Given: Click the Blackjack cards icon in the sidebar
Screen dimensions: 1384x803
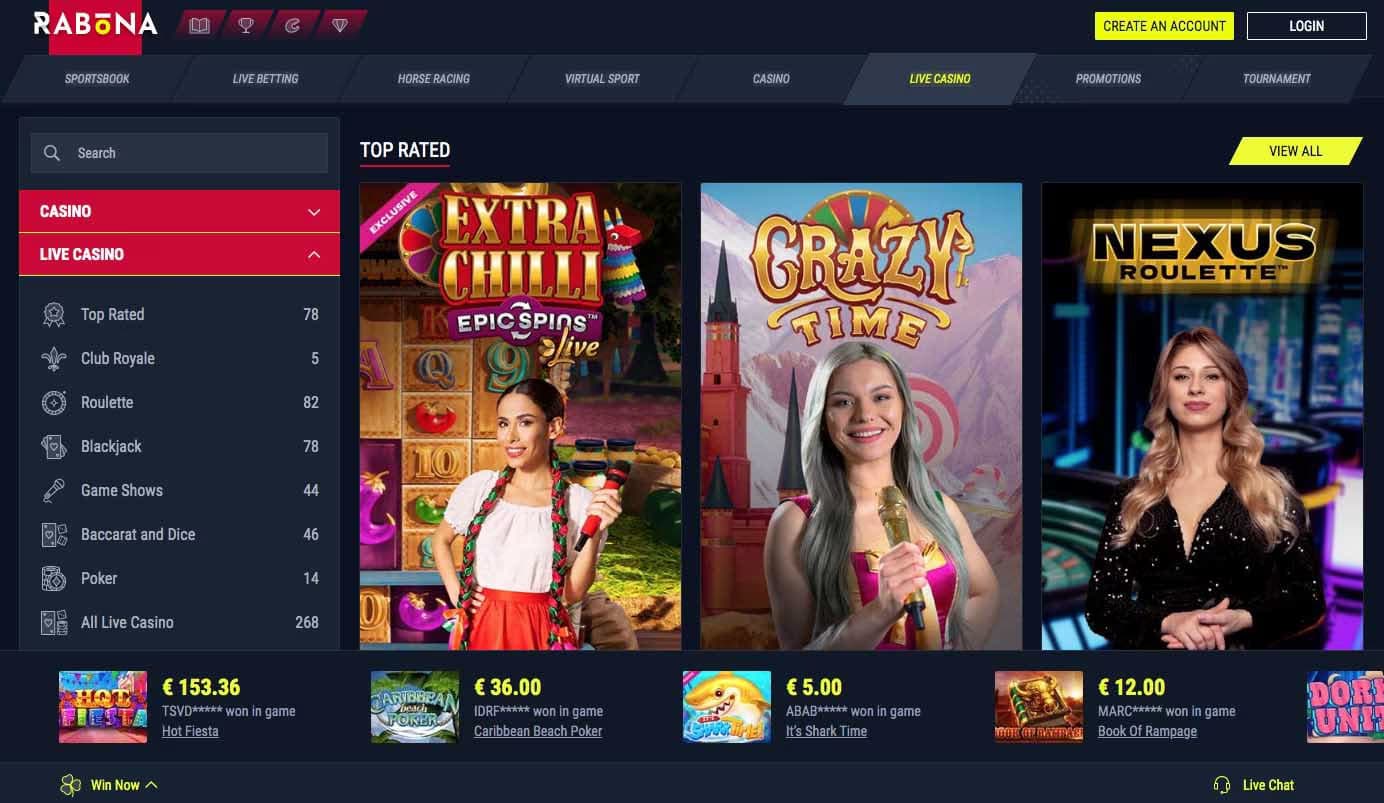Looking at the screenshot, I should (x=54, y=447).
